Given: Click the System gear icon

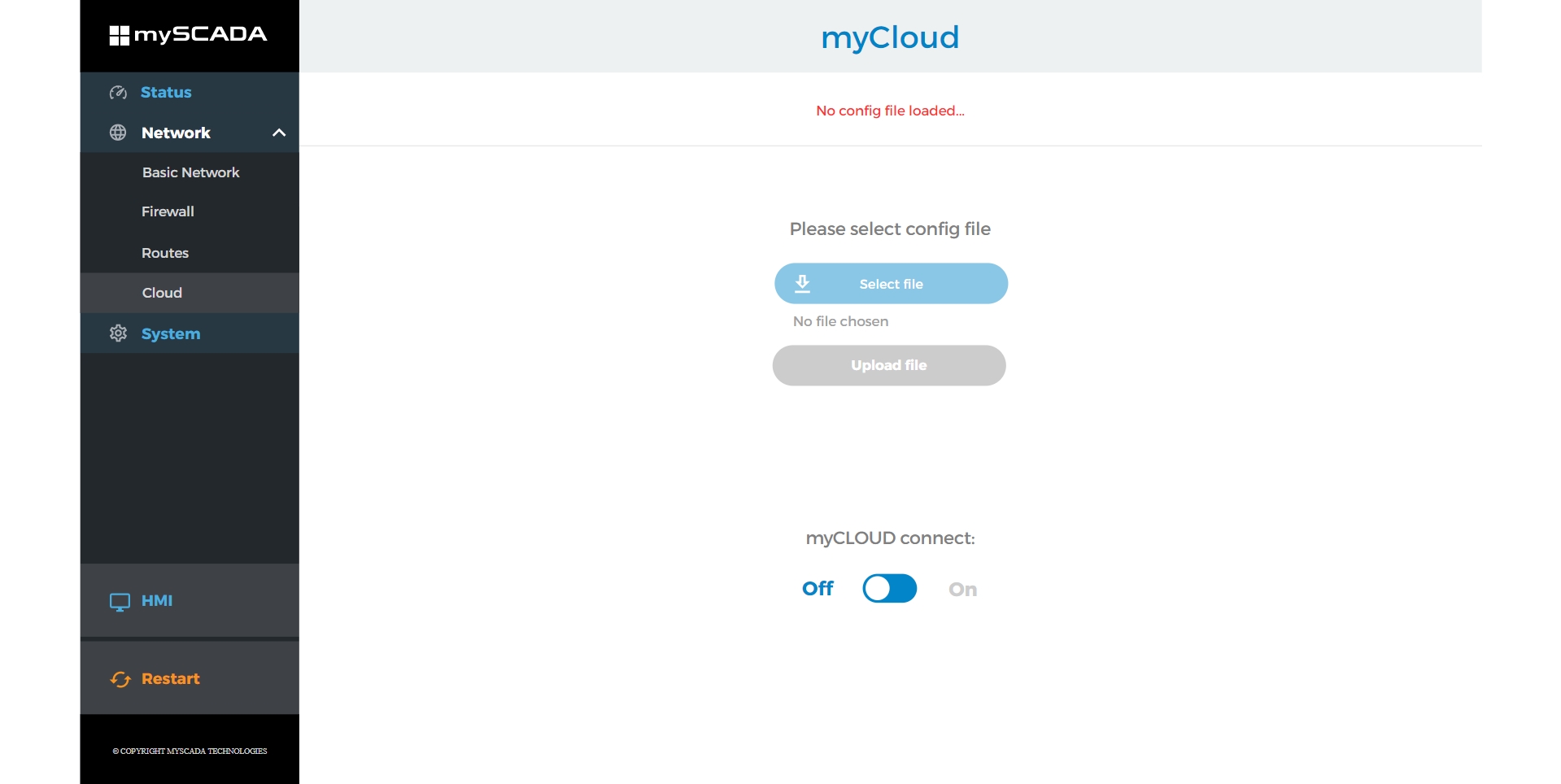Looking at the screenshot, I should (118, 333).
